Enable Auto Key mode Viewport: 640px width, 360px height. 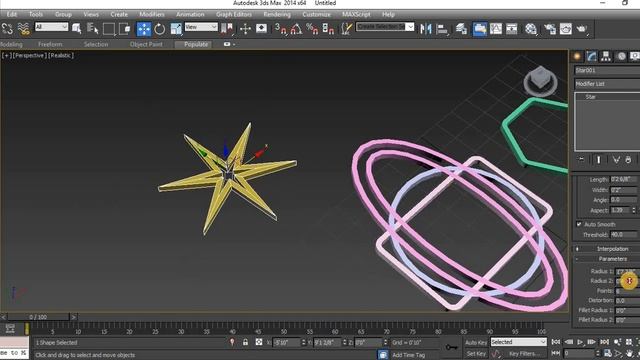tap(476, 342)
